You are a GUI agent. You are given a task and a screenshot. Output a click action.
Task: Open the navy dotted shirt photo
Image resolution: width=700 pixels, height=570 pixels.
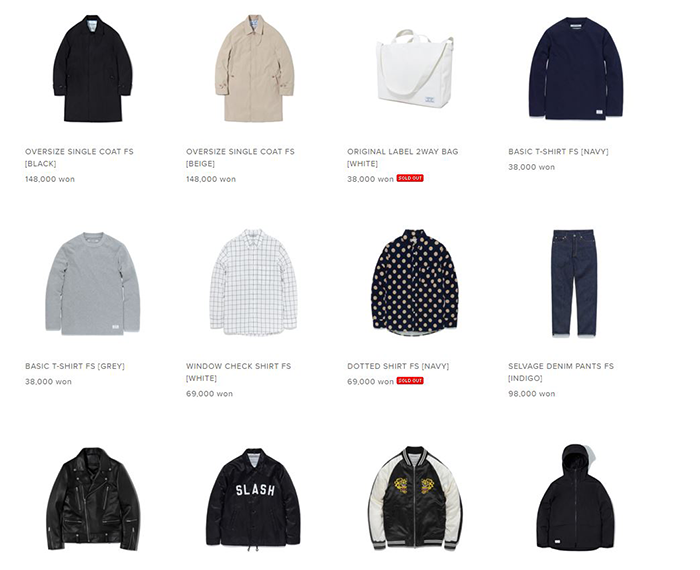click(x=415, y=283)
